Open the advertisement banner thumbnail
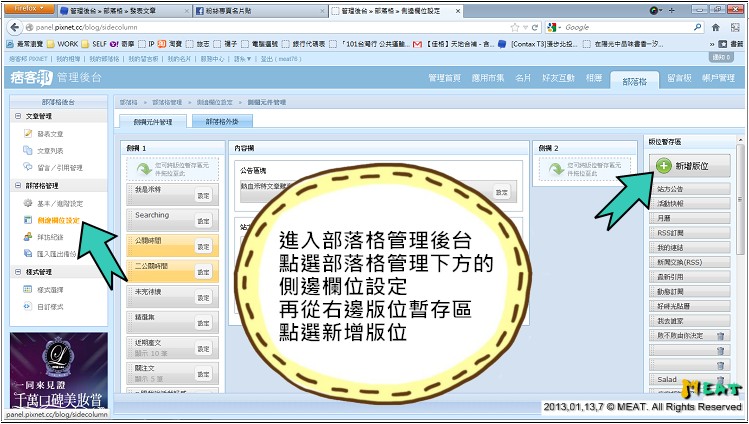 59,371
